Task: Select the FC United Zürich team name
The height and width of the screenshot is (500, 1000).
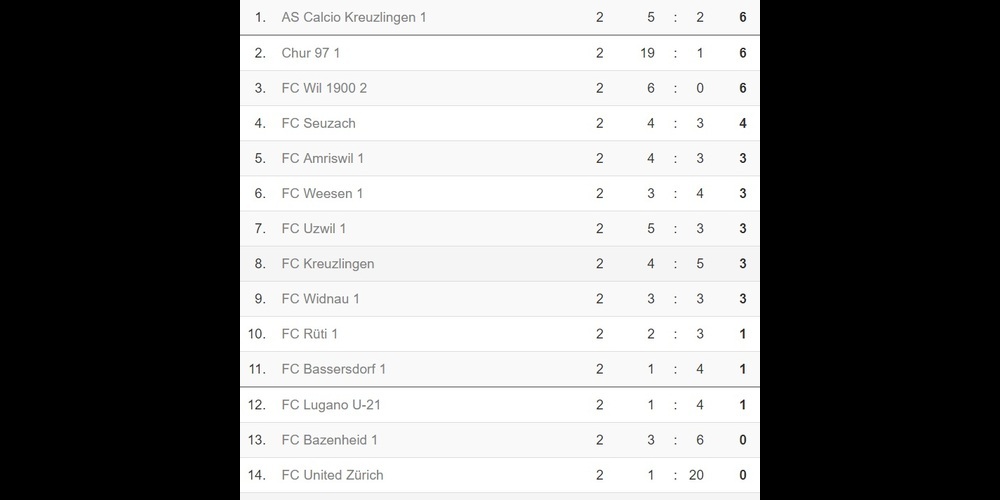Action: 332,474
